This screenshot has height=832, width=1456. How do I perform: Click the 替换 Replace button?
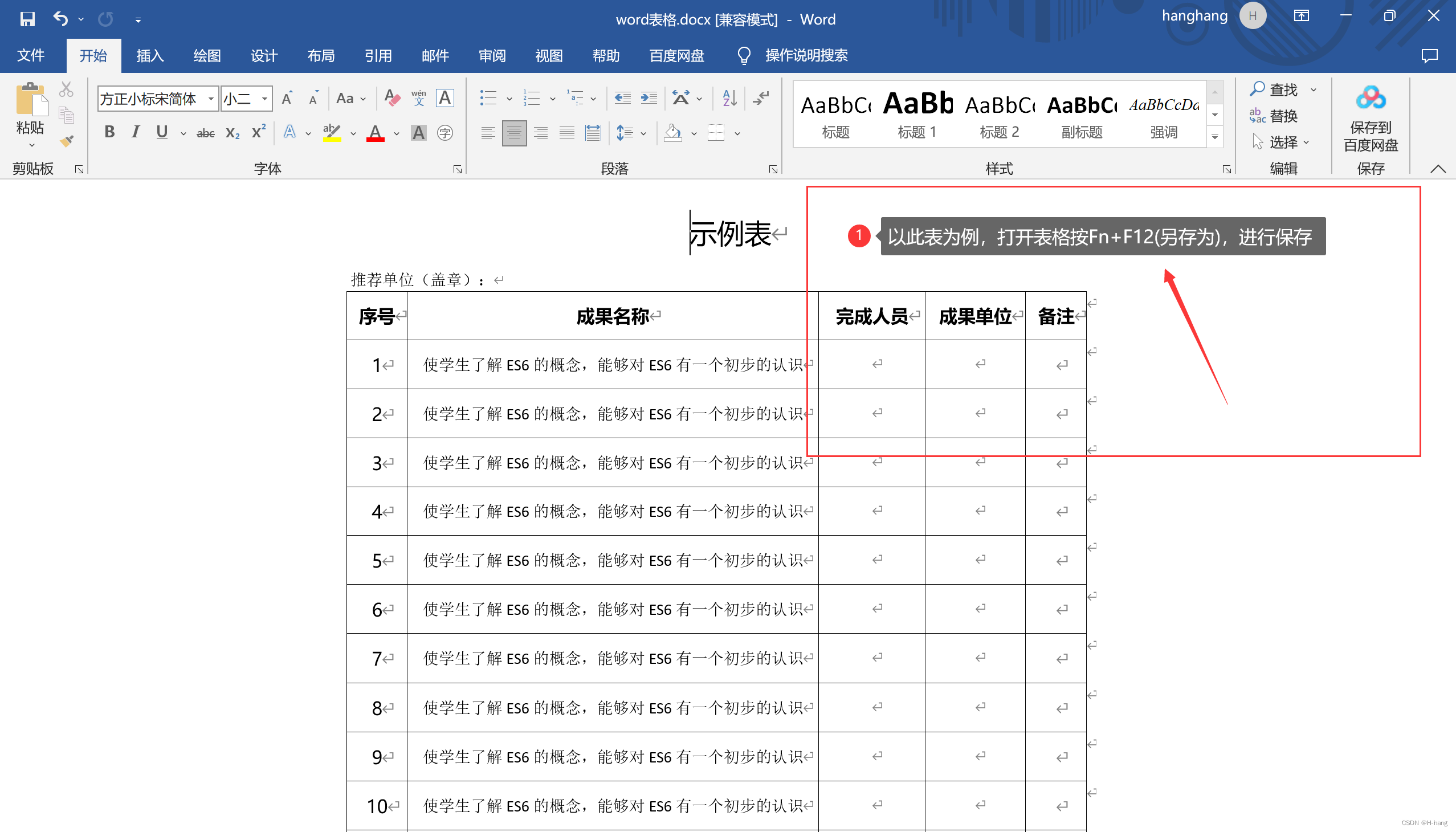pos(1273,116)
